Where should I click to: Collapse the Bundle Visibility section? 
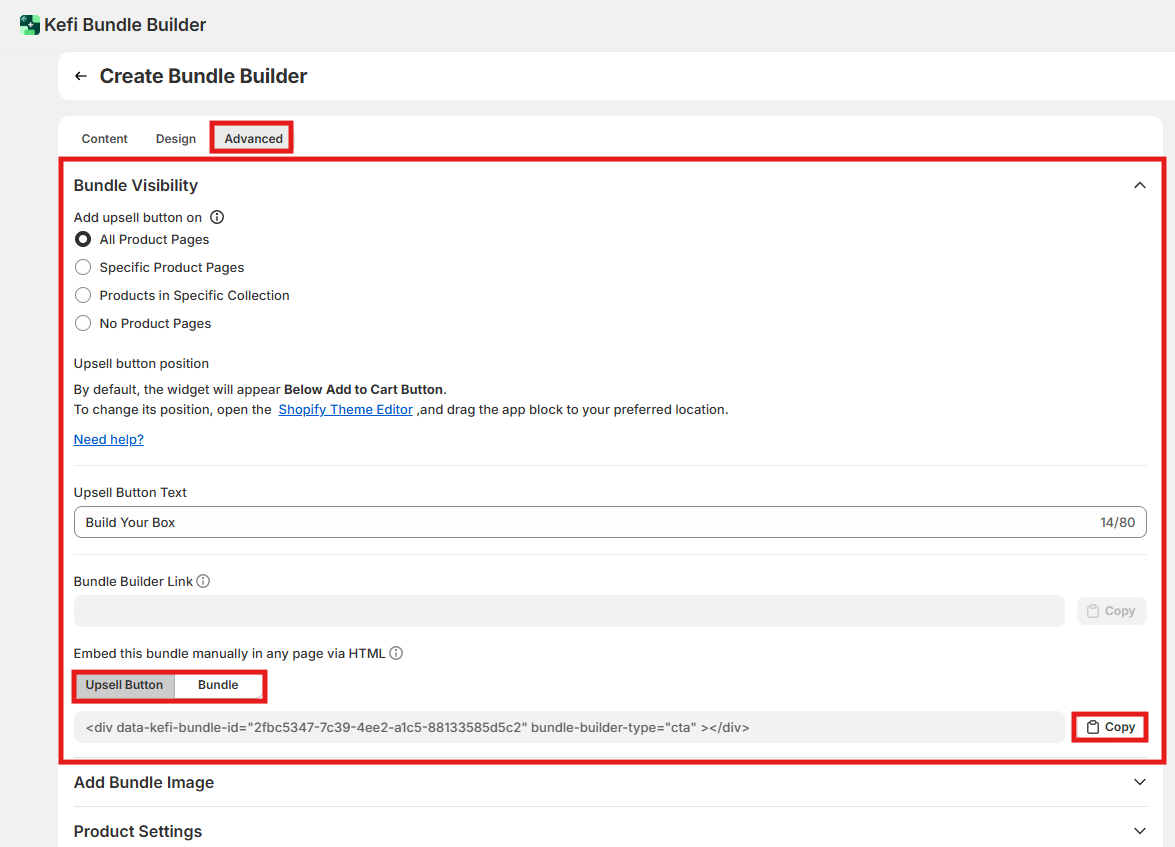pyautogui.click(x=1139, y=185)
